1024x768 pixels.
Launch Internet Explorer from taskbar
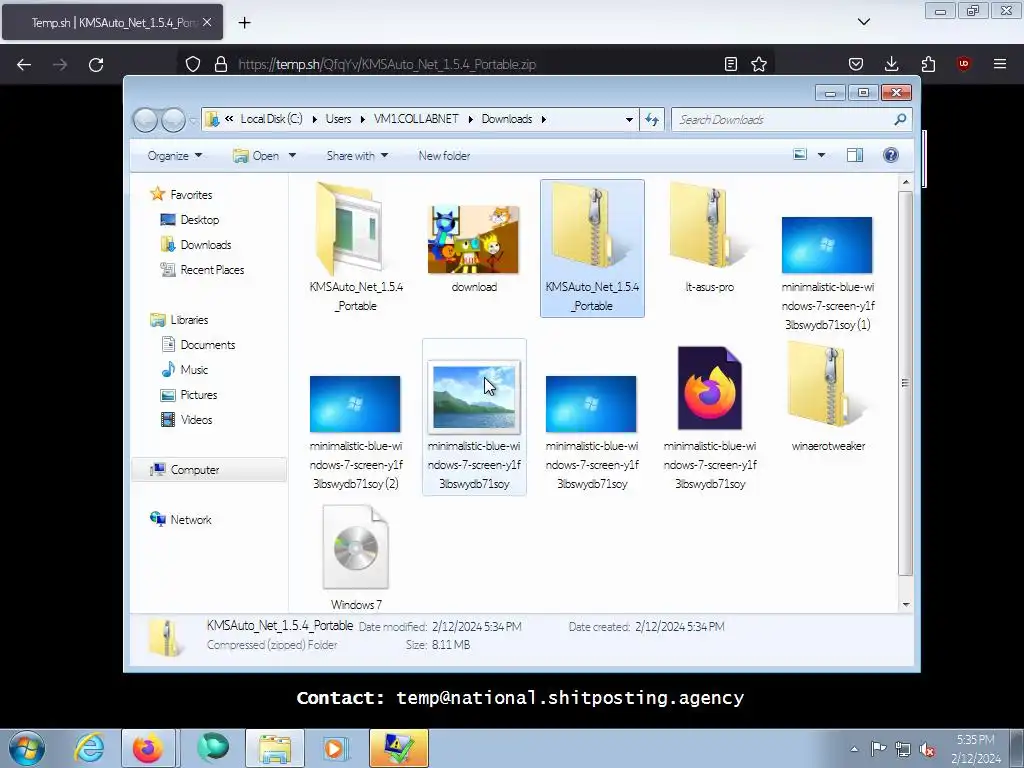[x=89, y=748]
